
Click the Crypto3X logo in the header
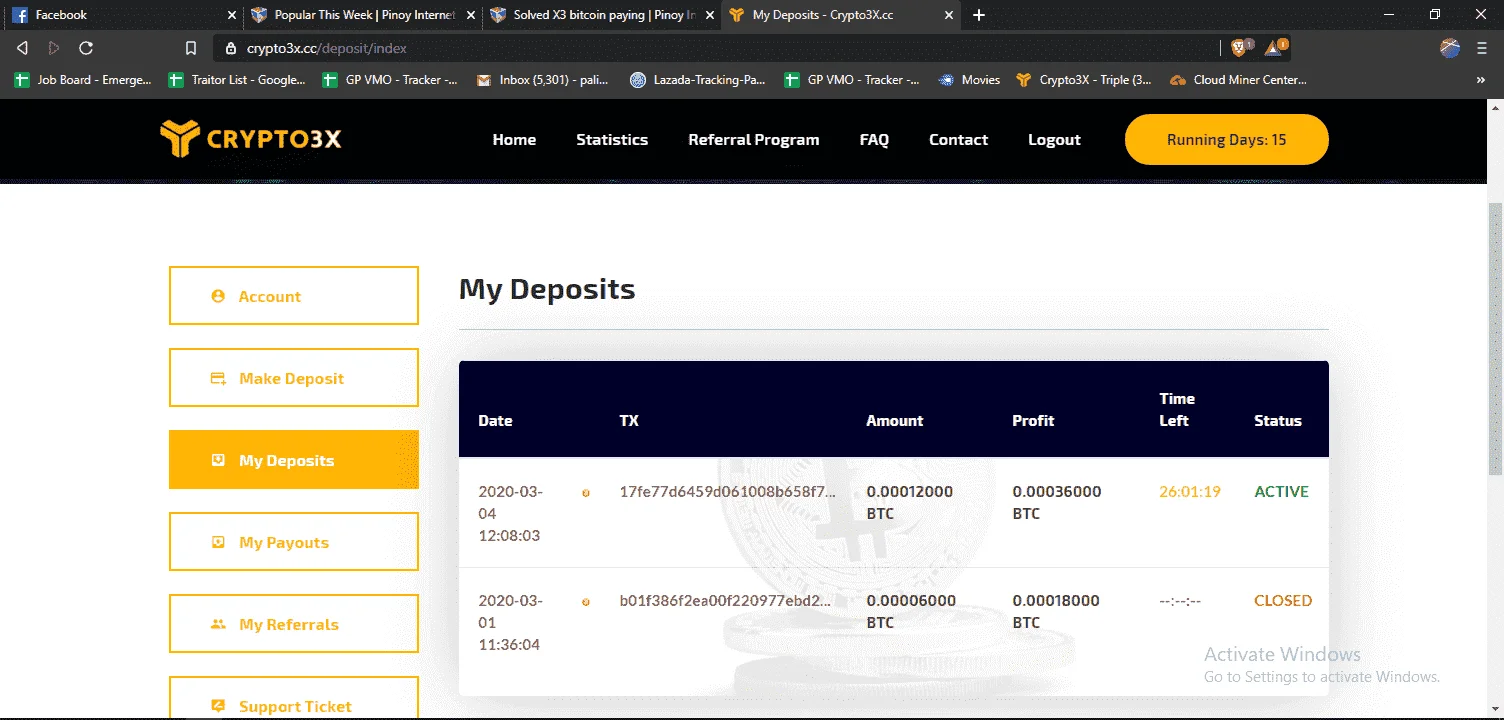(251, 139)
